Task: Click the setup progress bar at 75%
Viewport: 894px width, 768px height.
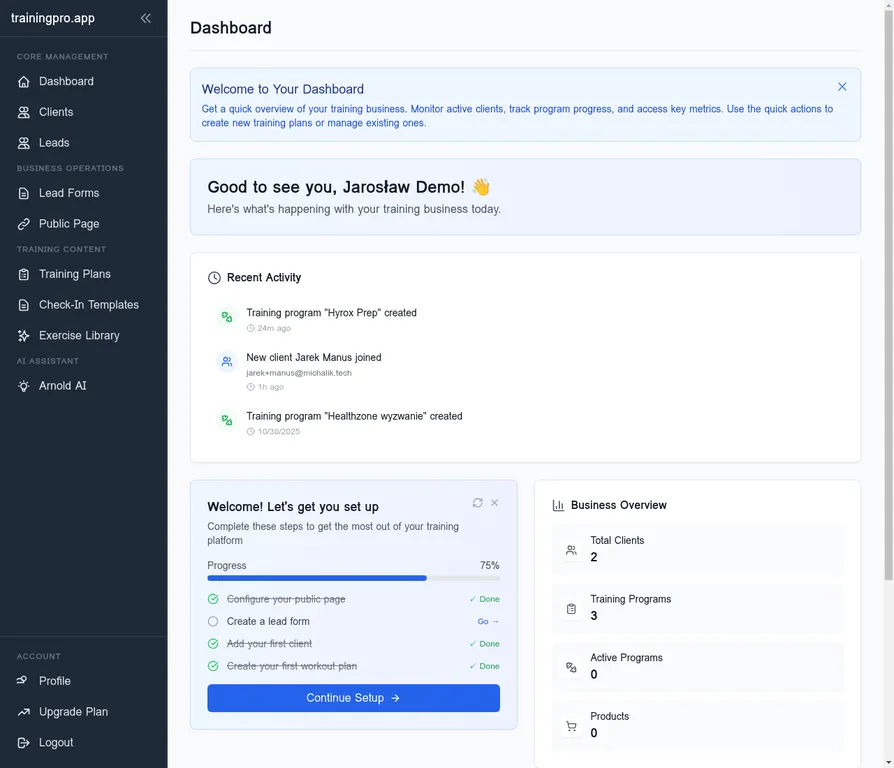Action: [353, 578]
